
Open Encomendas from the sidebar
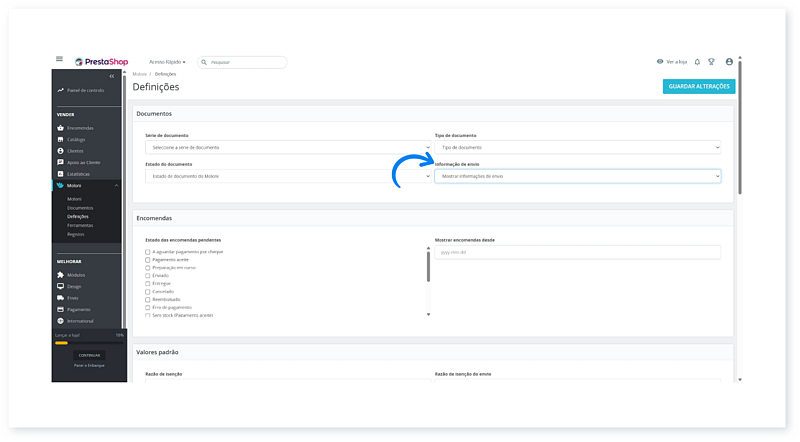80,128
